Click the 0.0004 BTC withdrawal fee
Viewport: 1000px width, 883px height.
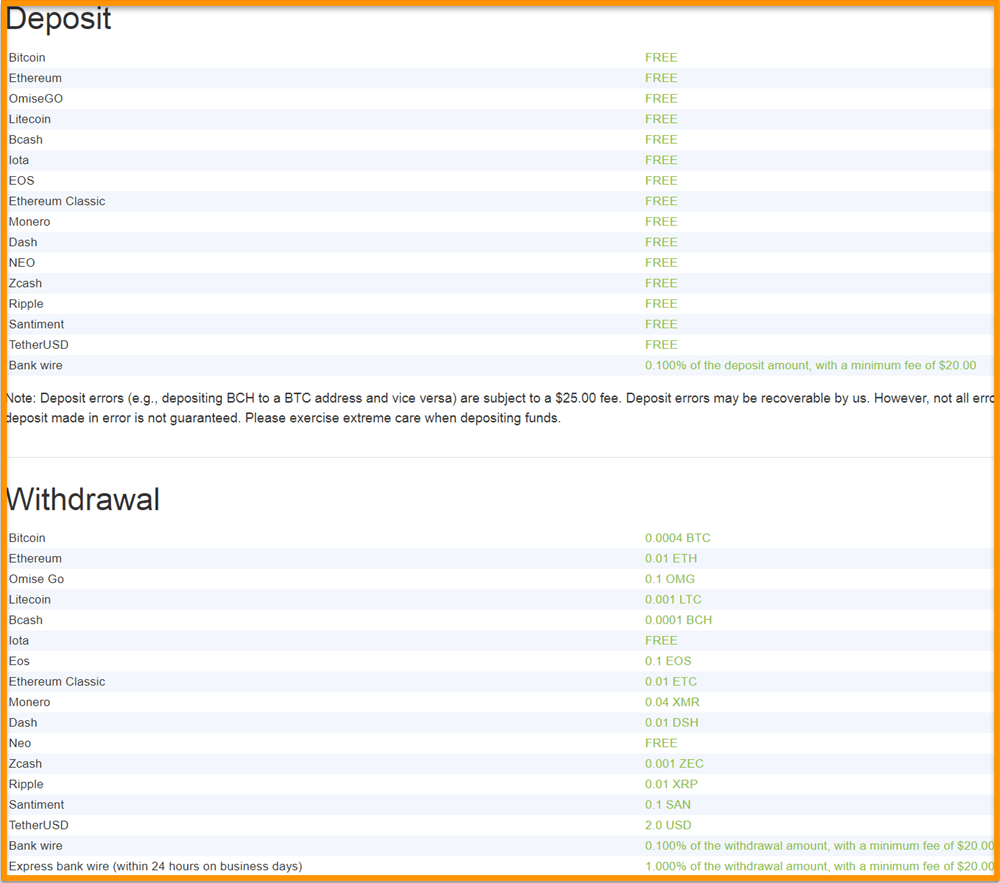677,538
